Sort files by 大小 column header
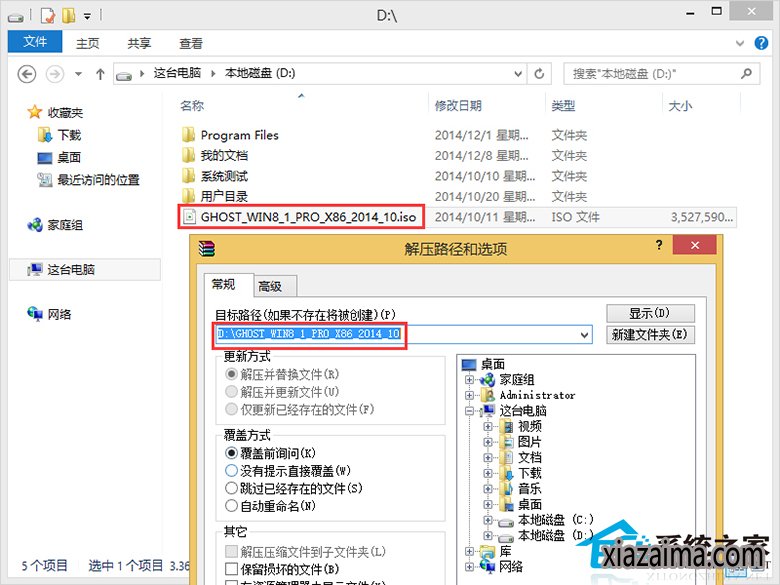This screenshot has width=780, height=585. [681, 105]
